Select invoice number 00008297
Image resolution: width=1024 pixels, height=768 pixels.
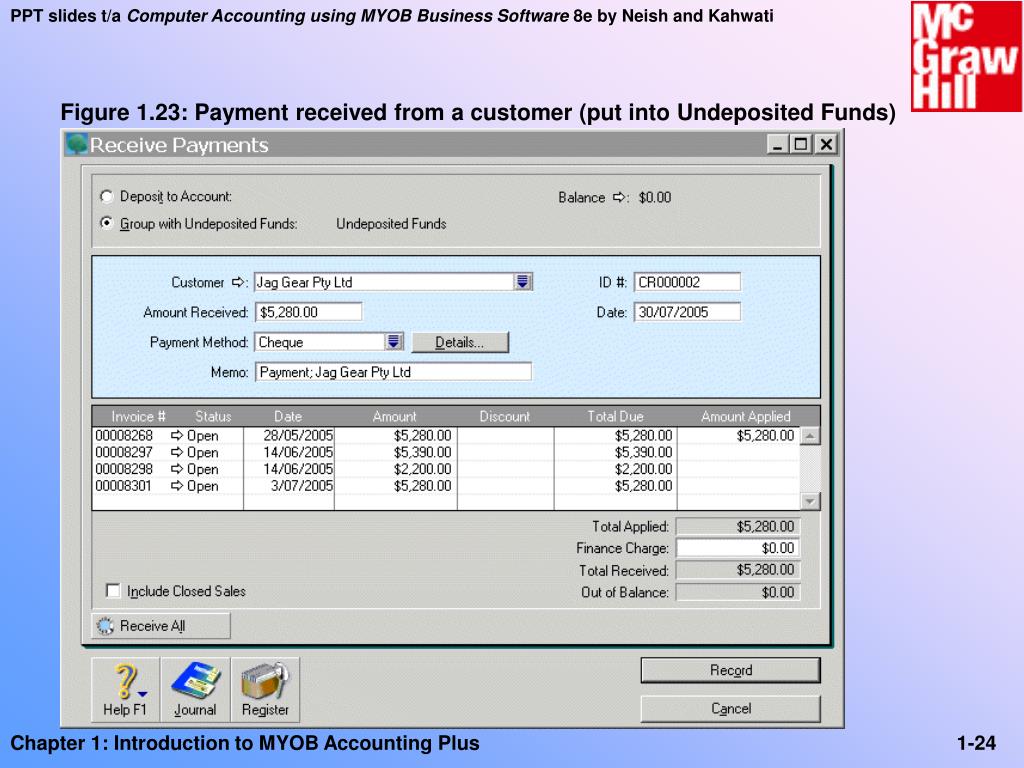pos(124,453)
